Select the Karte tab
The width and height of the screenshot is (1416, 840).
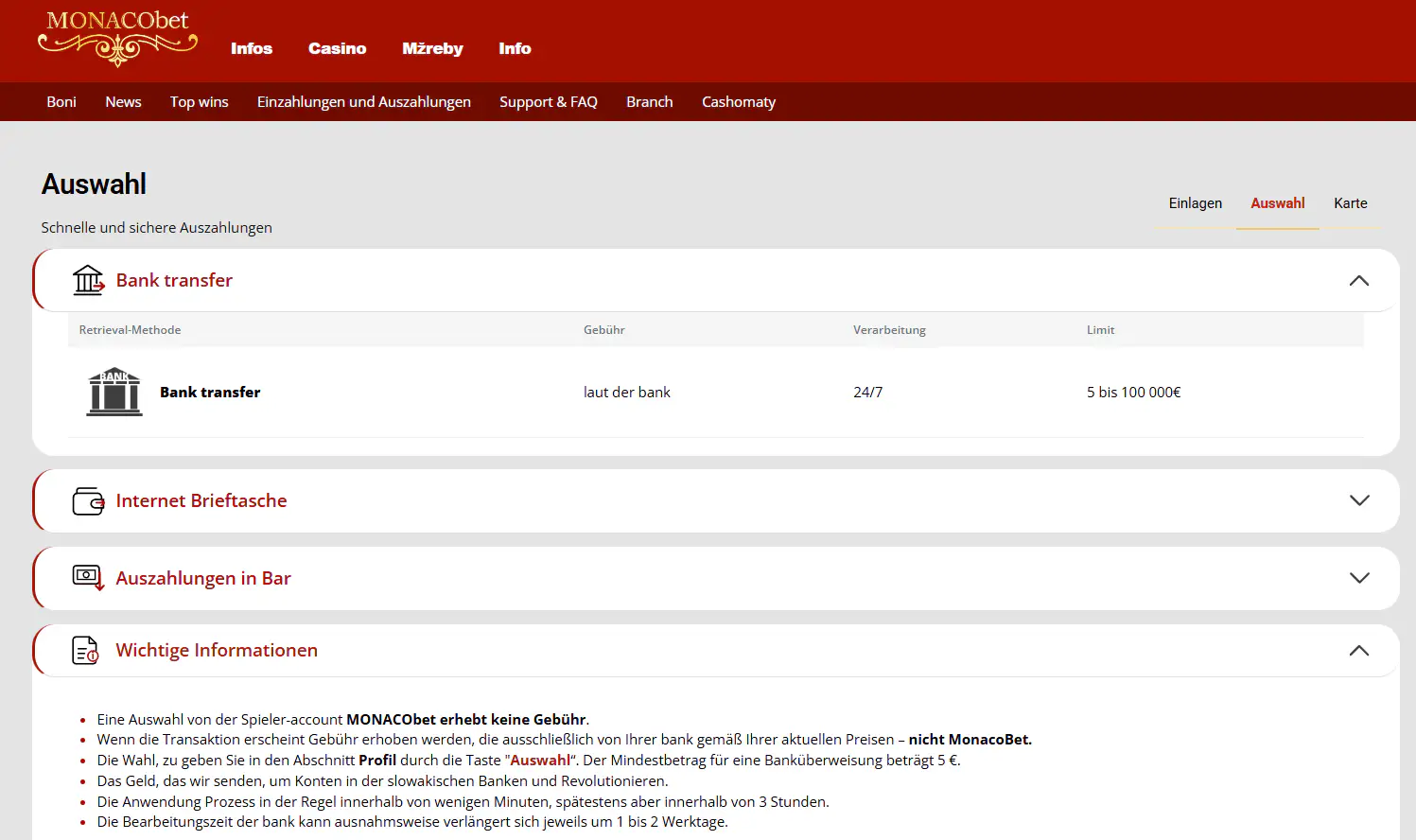pyautogui.click(x=1350, y=203)
